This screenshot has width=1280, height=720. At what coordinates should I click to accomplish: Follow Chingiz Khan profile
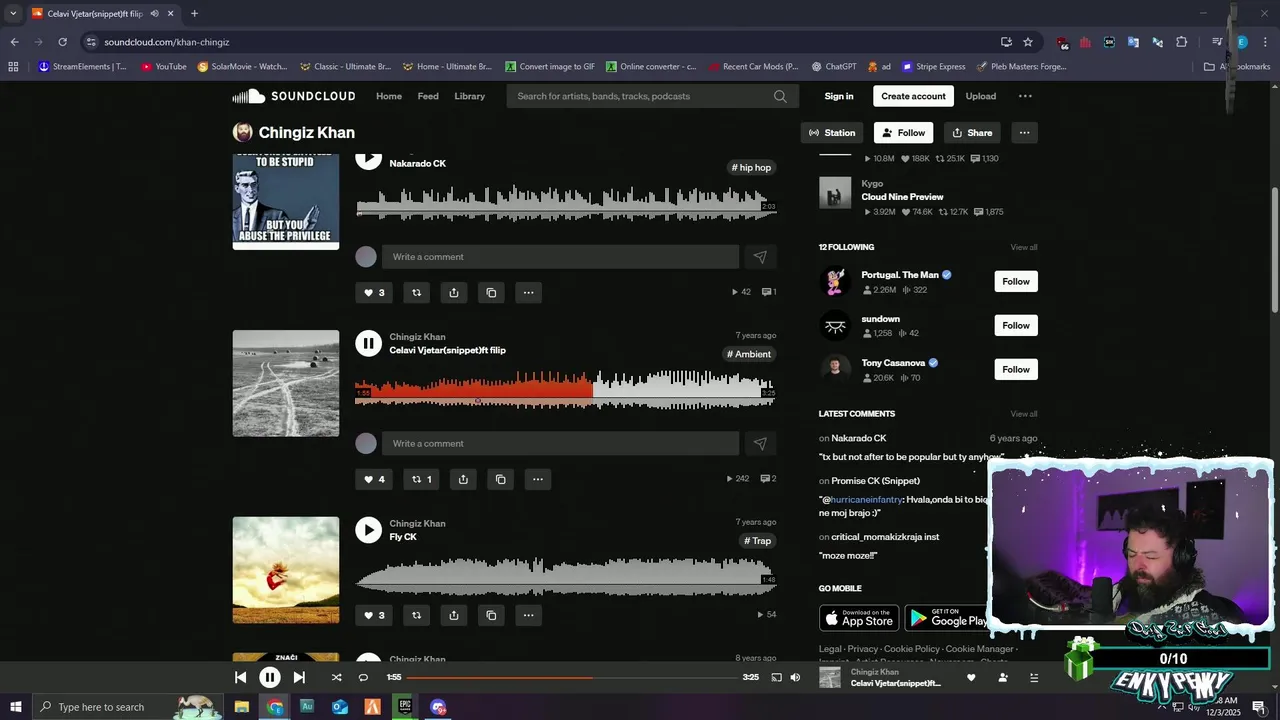click(x=903, y=132)
